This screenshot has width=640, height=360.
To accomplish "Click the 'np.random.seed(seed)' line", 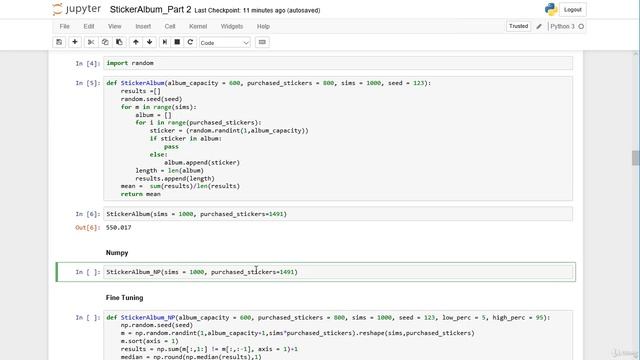I will (x=157, y=325).
